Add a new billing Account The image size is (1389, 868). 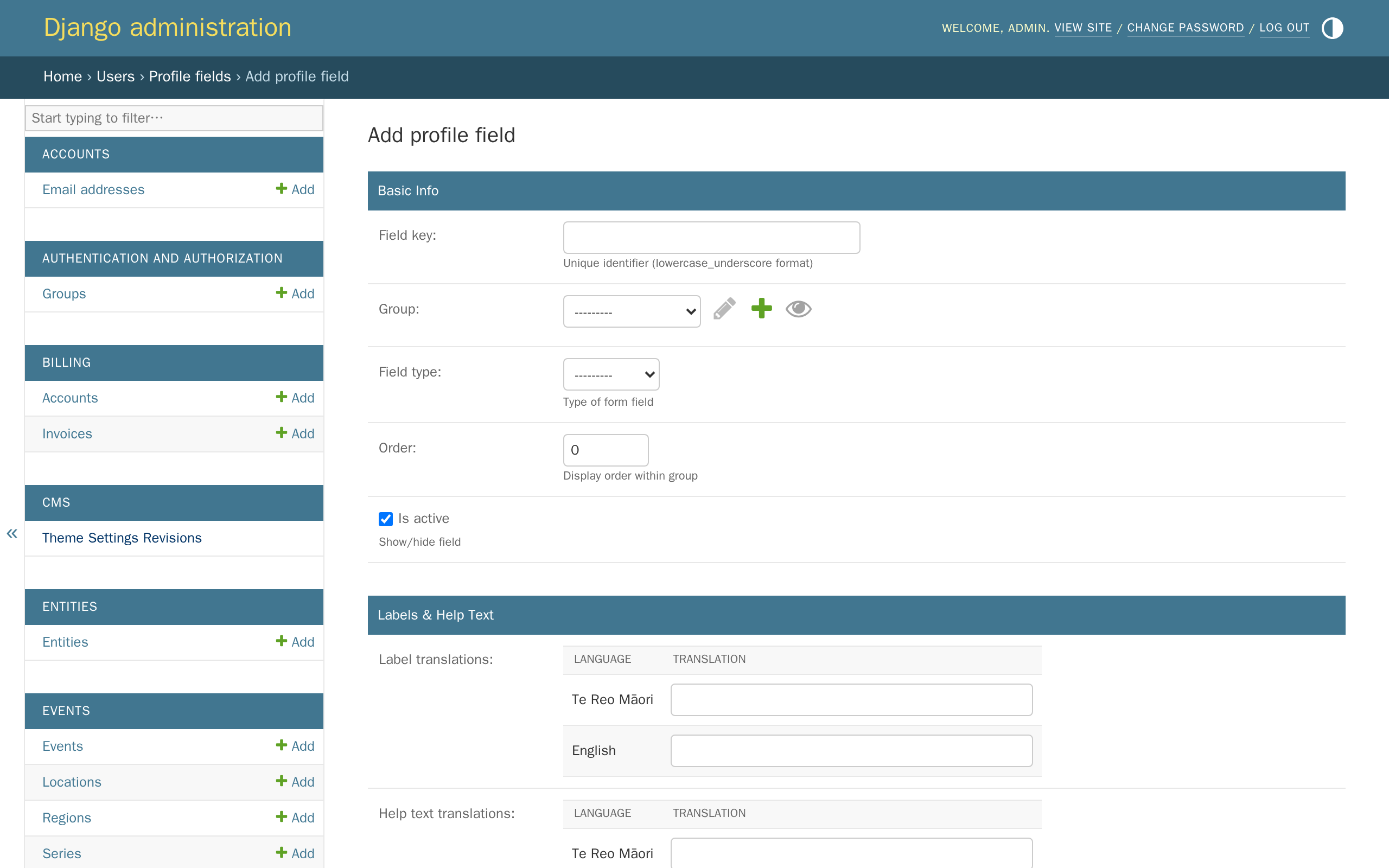(x=295, y=398)
